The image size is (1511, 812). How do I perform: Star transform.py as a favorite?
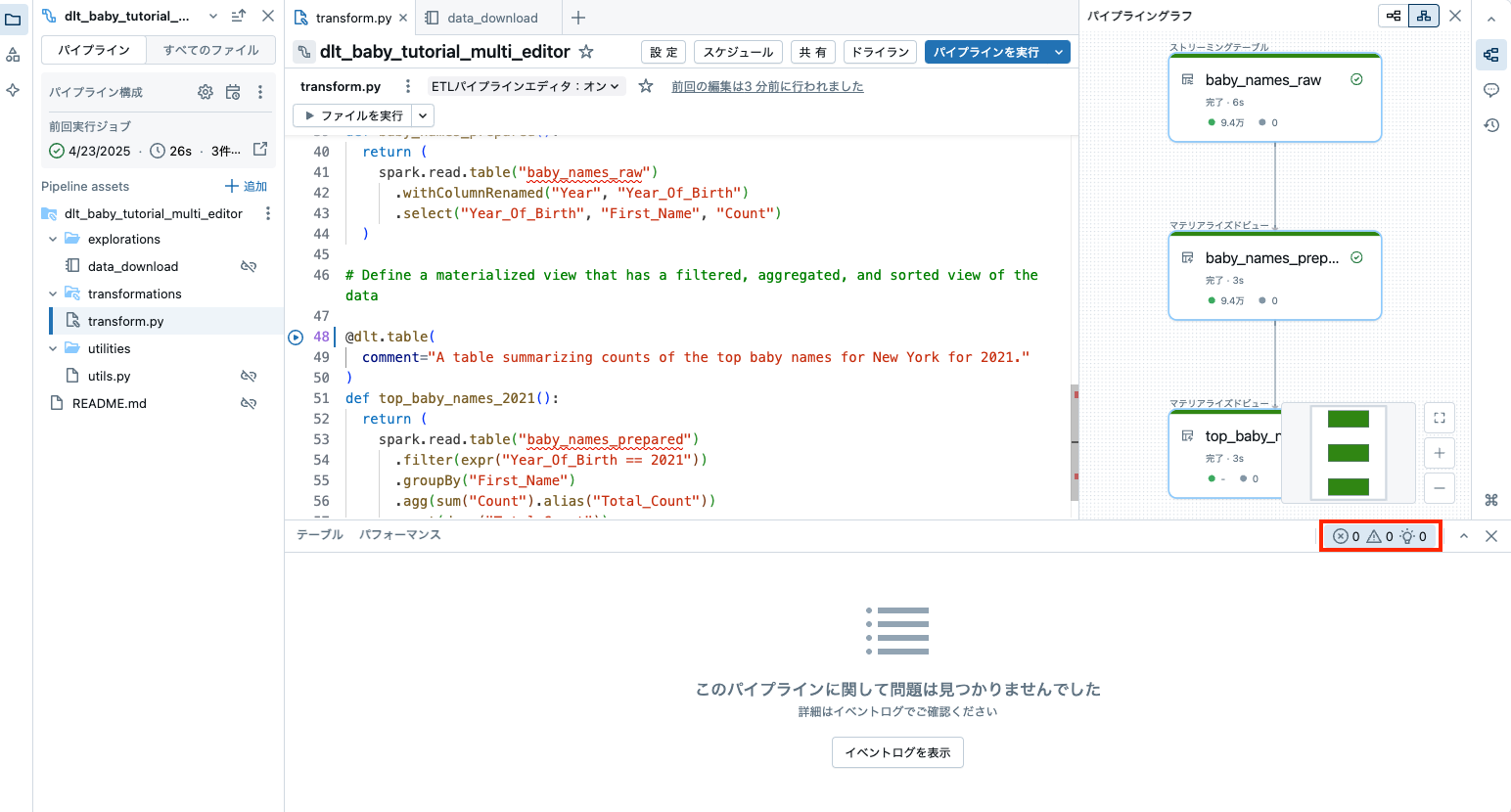tap(645, 86)
